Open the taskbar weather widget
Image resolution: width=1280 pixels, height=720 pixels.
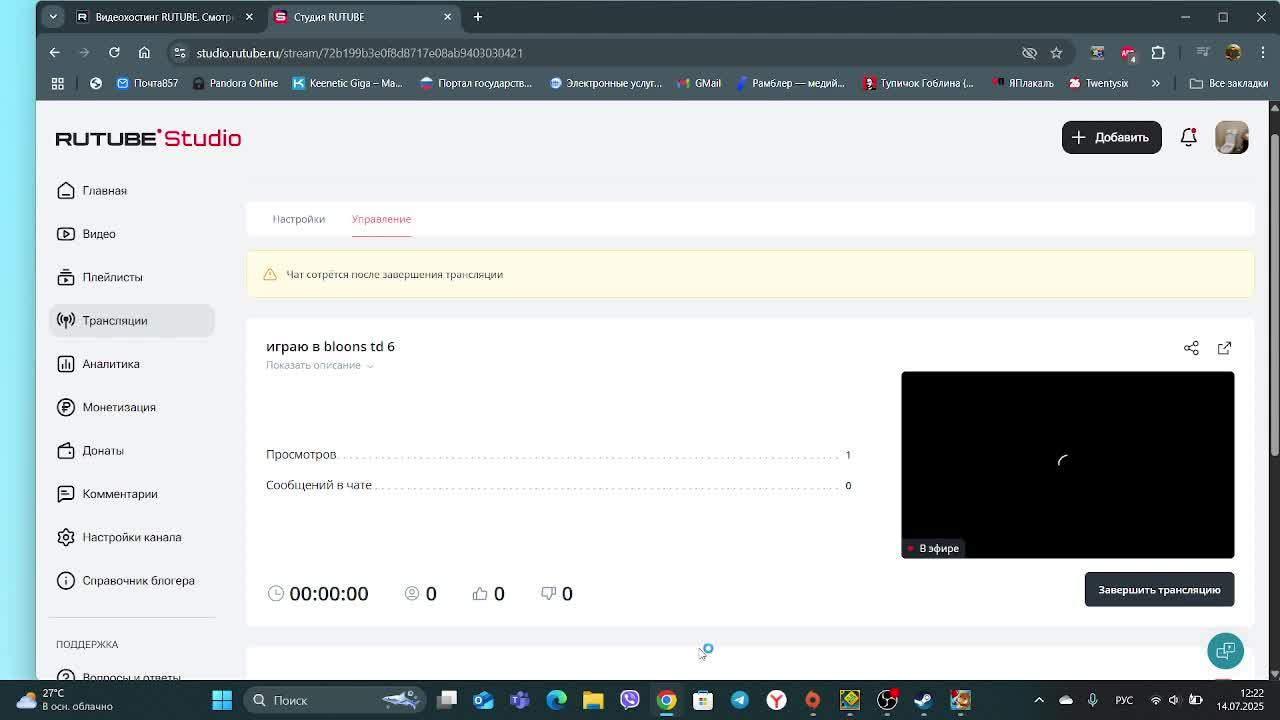(x=64, y=700)
